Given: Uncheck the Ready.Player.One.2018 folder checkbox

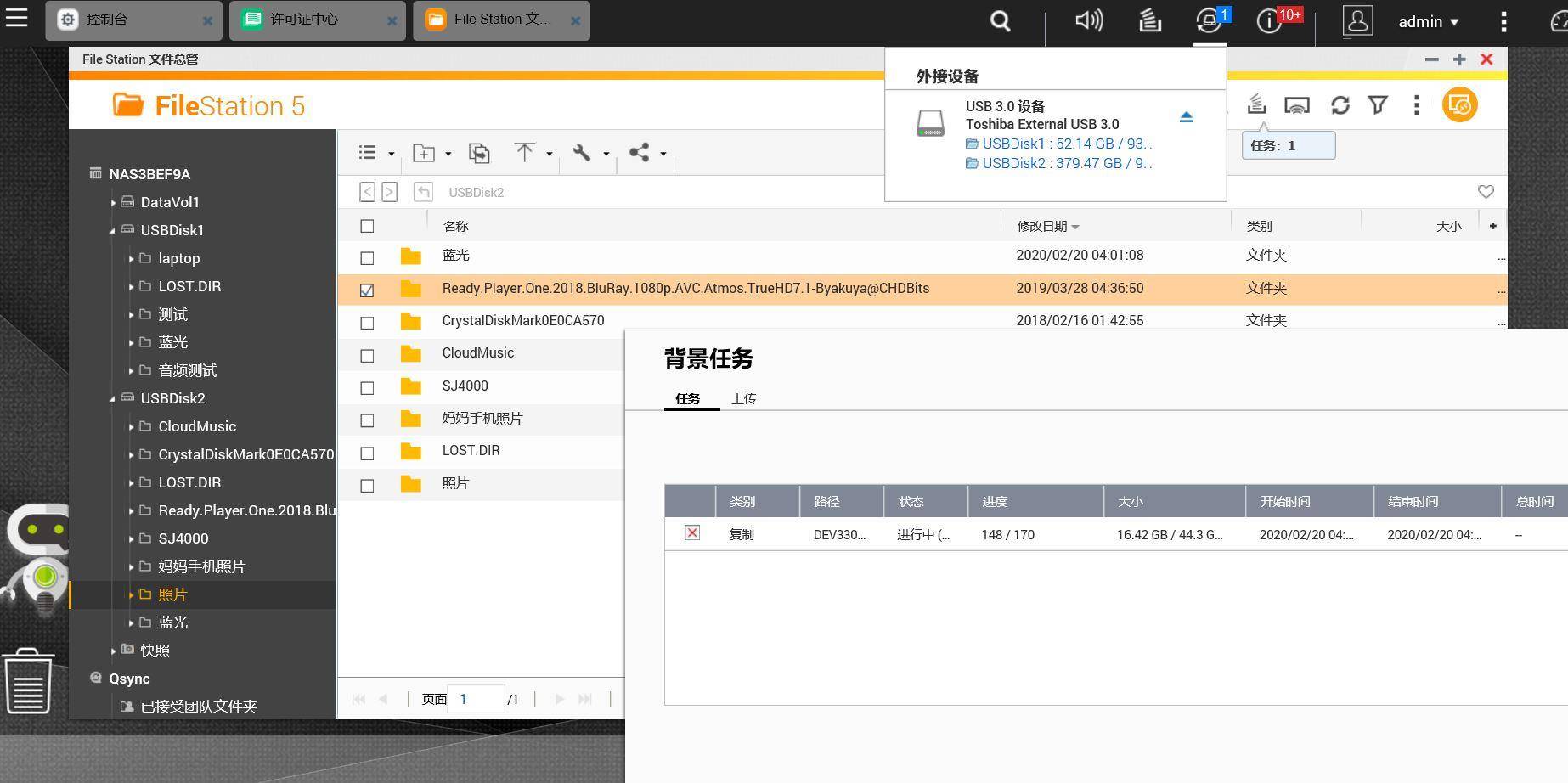Looking at the screenshot, I should pyautogui.click(x=367, y=289).
